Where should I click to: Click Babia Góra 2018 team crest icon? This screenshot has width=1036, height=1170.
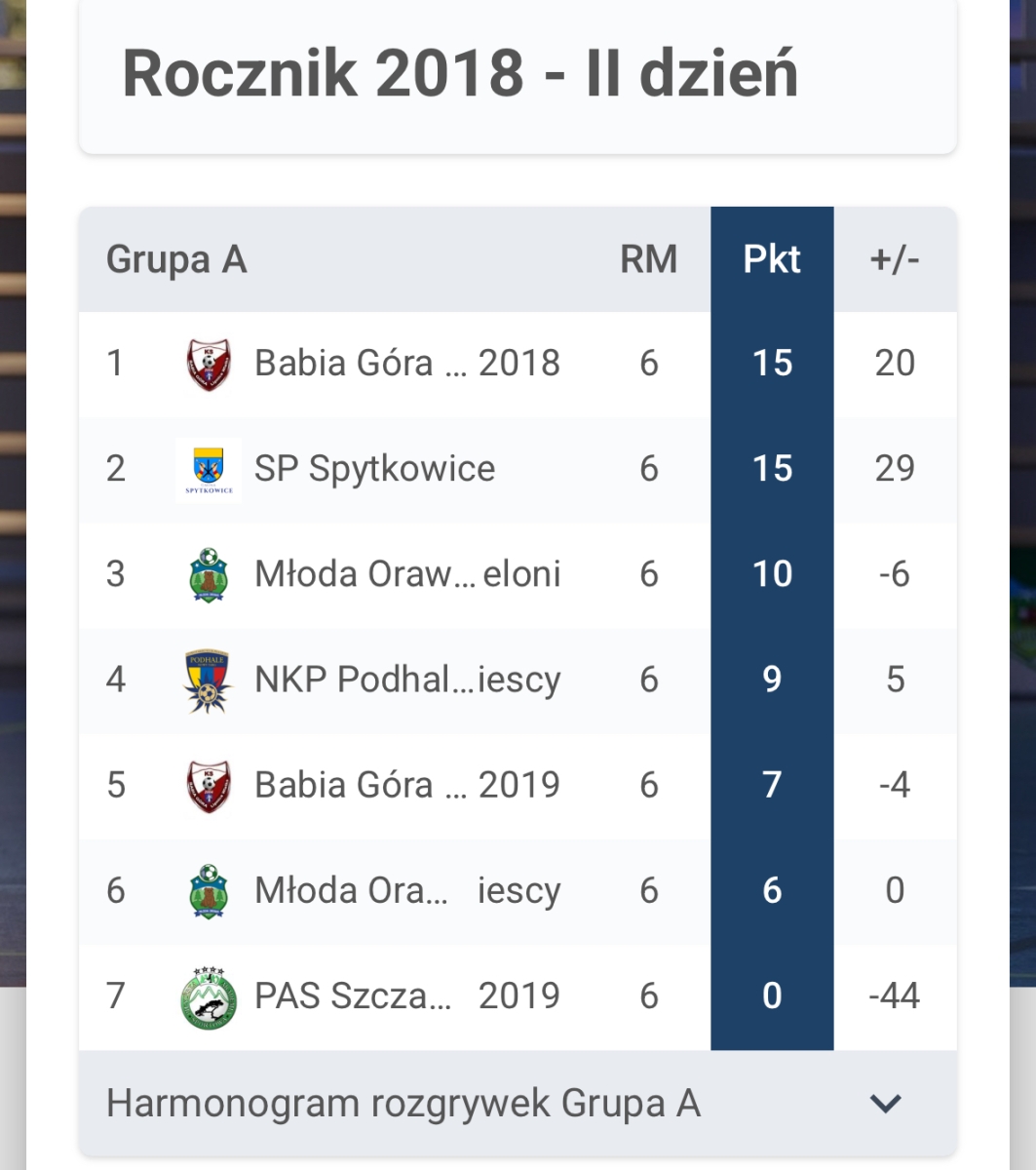[x=209, y=364]
